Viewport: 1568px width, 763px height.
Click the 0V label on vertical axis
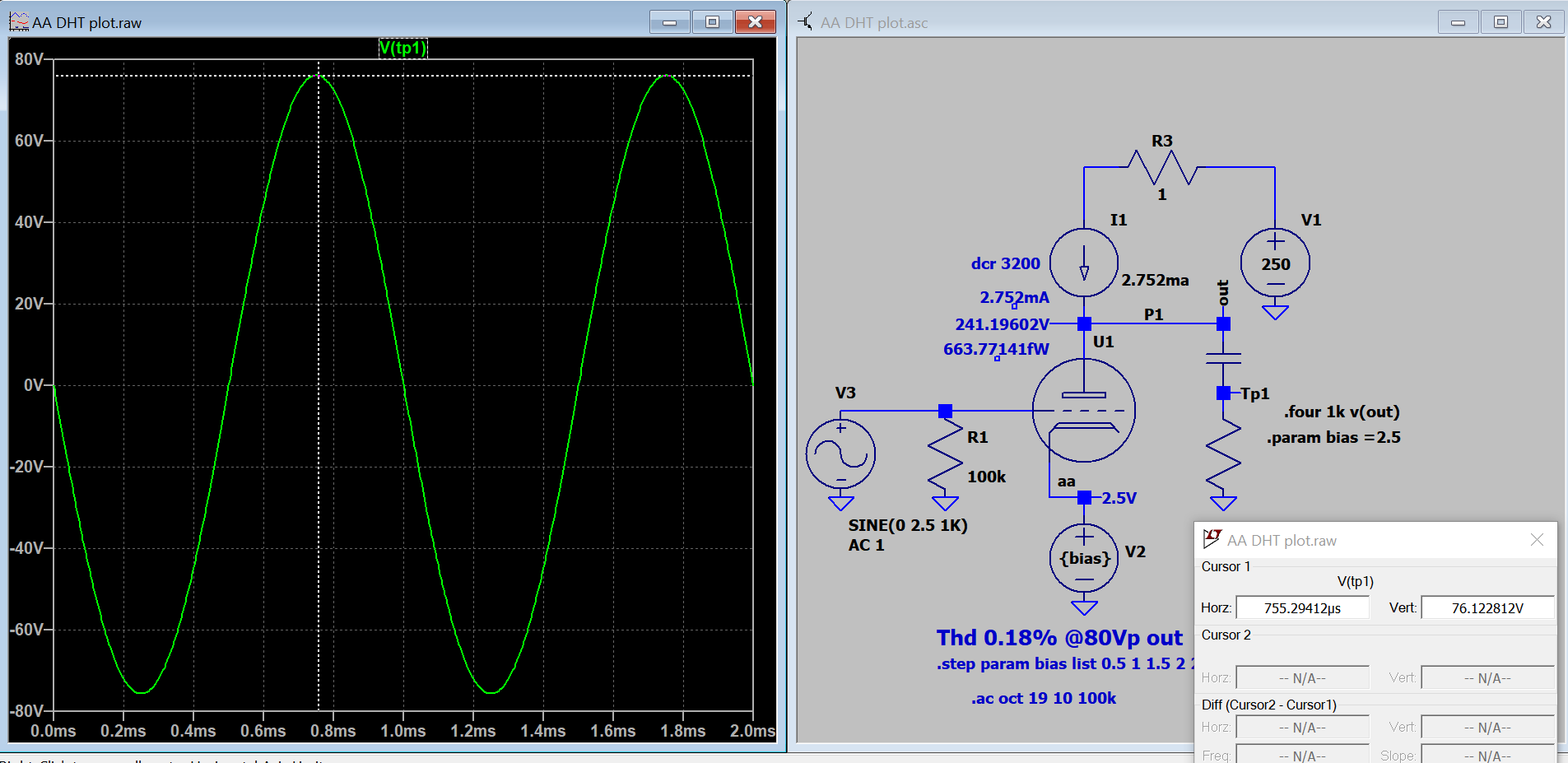[x=34, y=385]
